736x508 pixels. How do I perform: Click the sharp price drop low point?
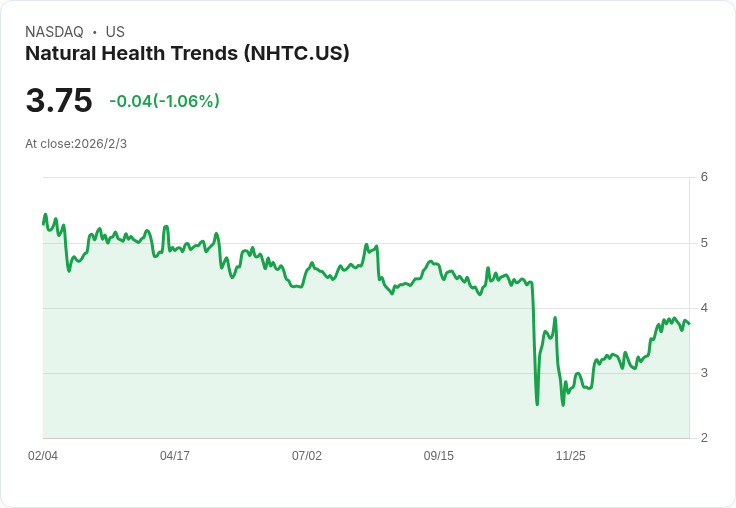click(537, 404)
